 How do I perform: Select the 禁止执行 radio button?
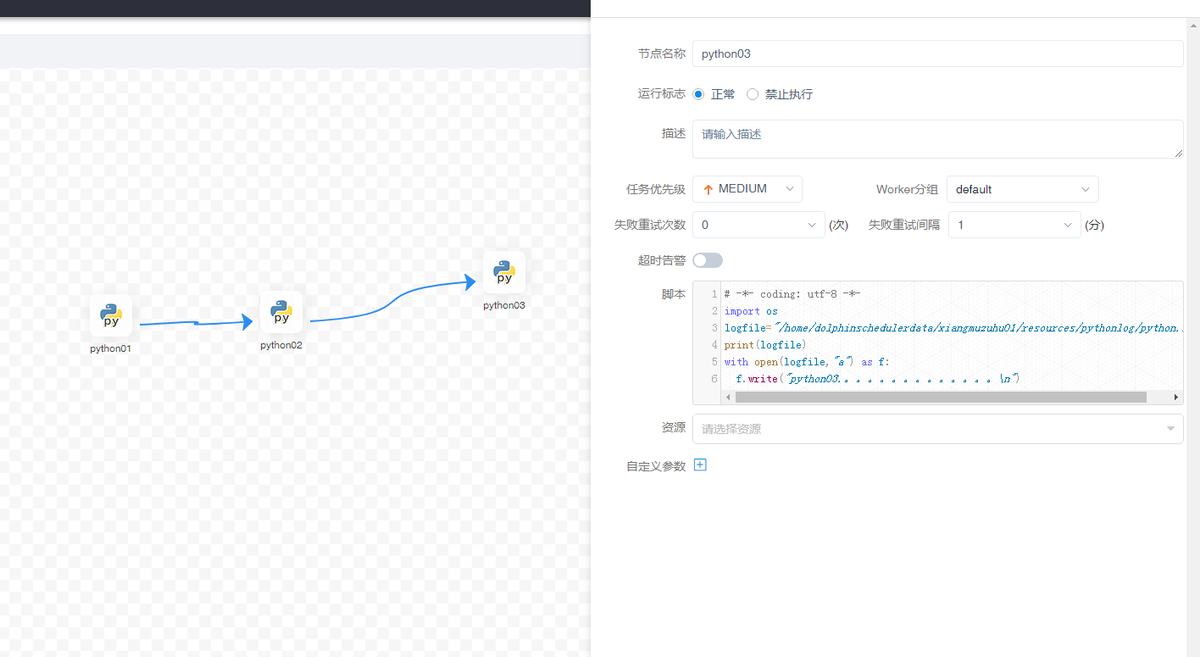[x=753, y=94]
